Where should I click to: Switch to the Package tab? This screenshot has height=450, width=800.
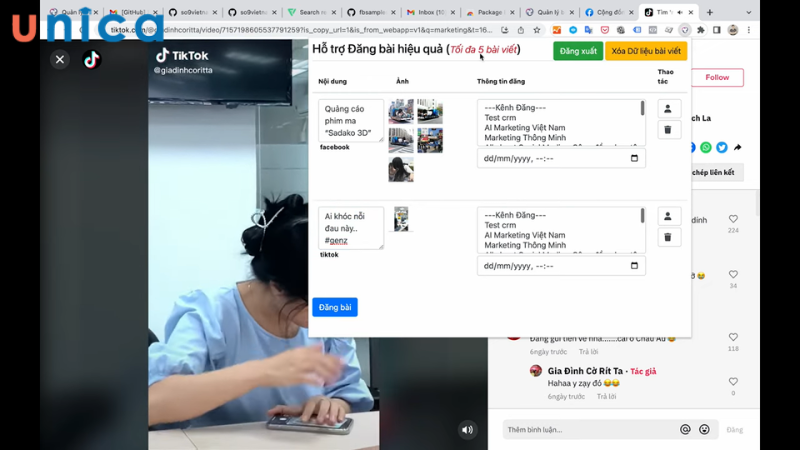[490, 12]
